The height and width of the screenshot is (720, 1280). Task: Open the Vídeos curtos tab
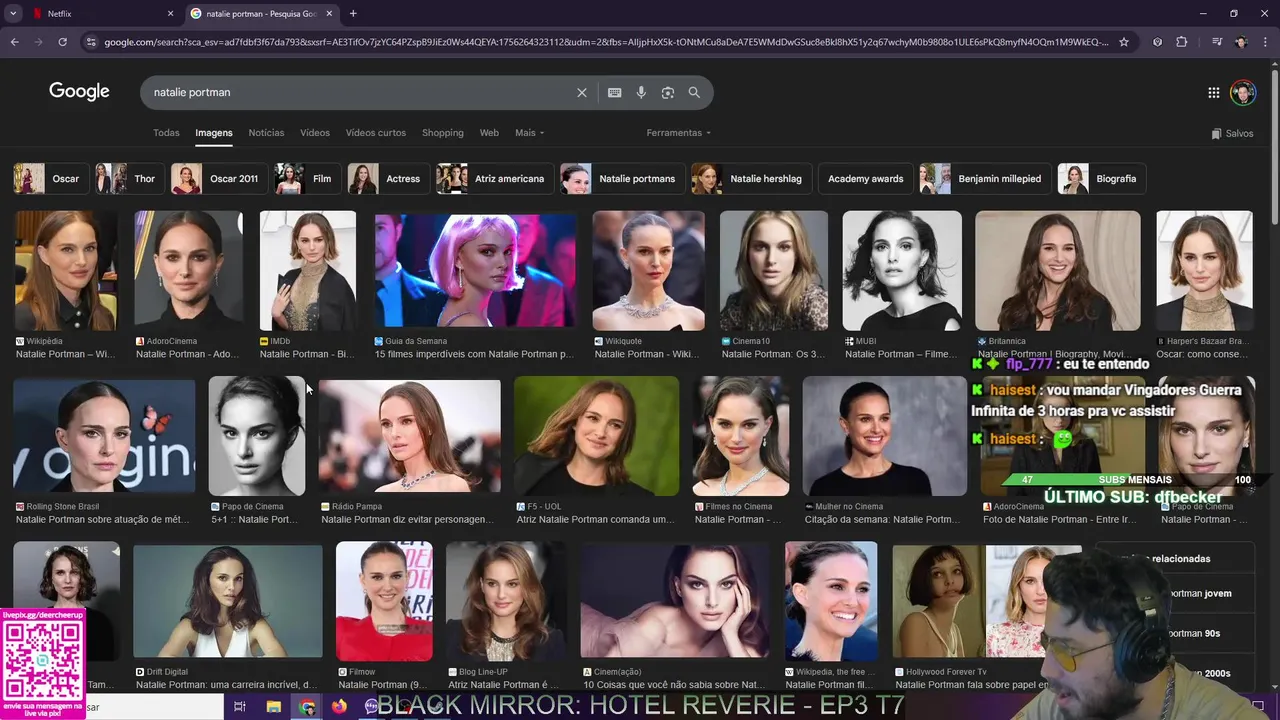coord(376,133)
